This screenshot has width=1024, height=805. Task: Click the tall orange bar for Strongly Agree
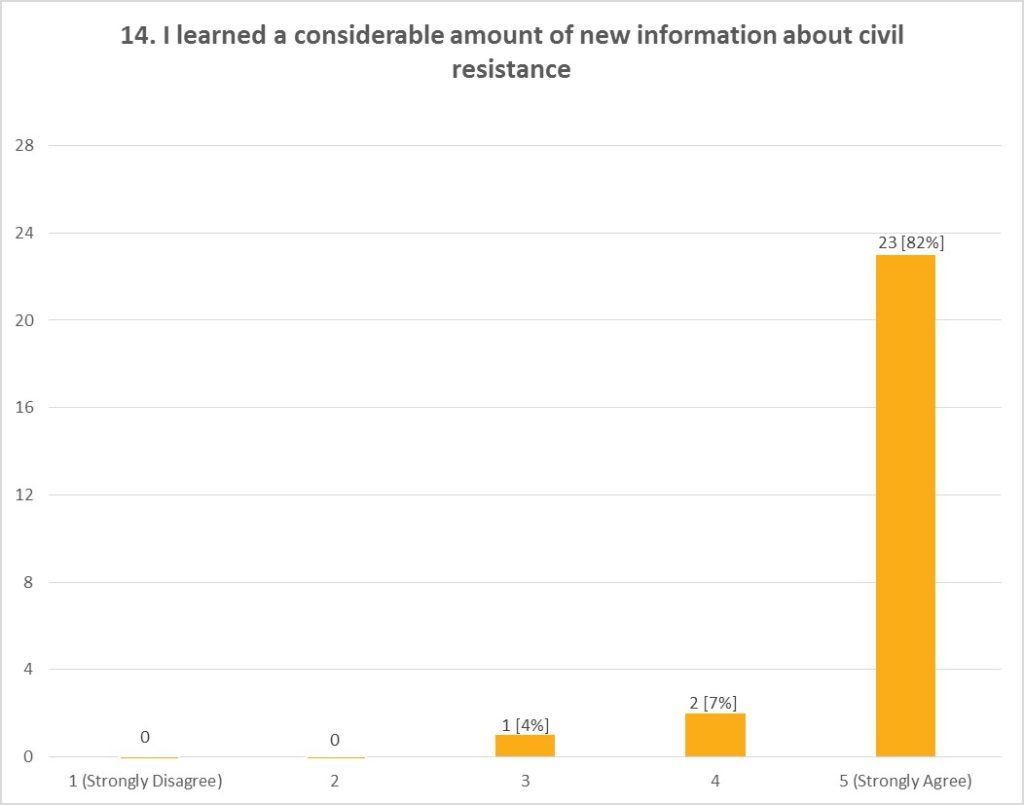[905, 506]
